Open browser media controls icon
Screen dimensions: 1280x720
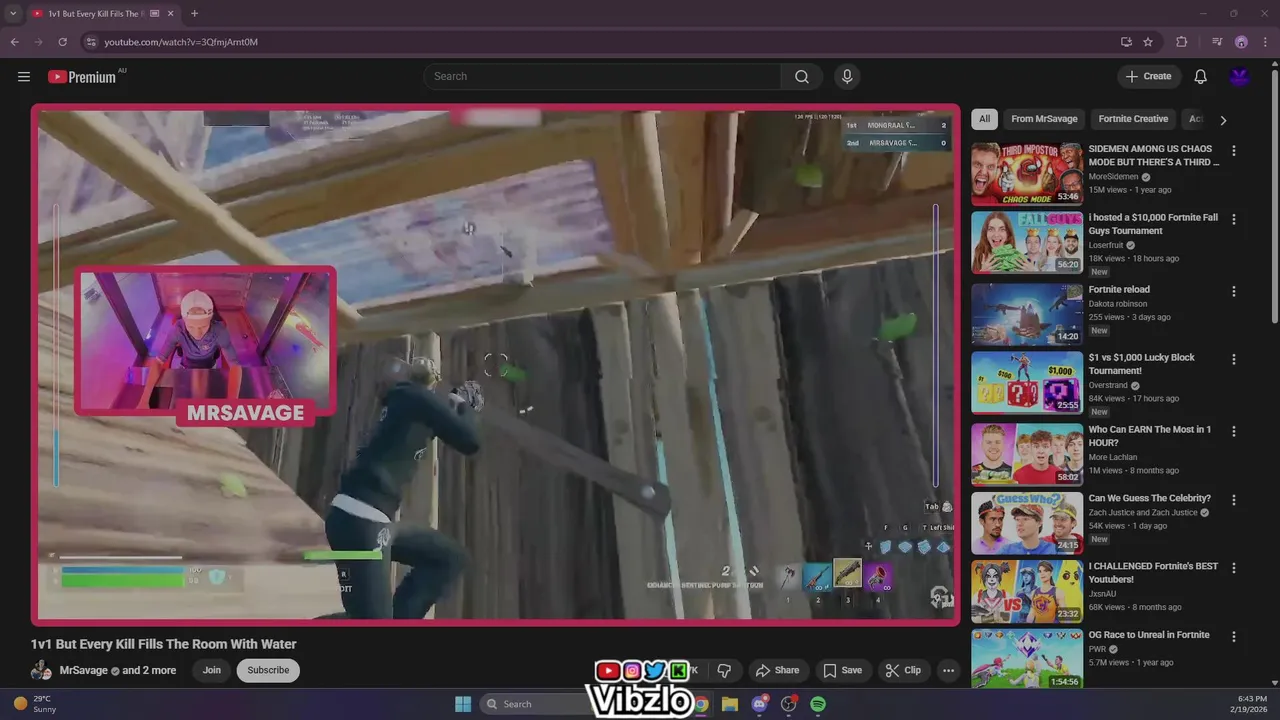pos(1217,42)
